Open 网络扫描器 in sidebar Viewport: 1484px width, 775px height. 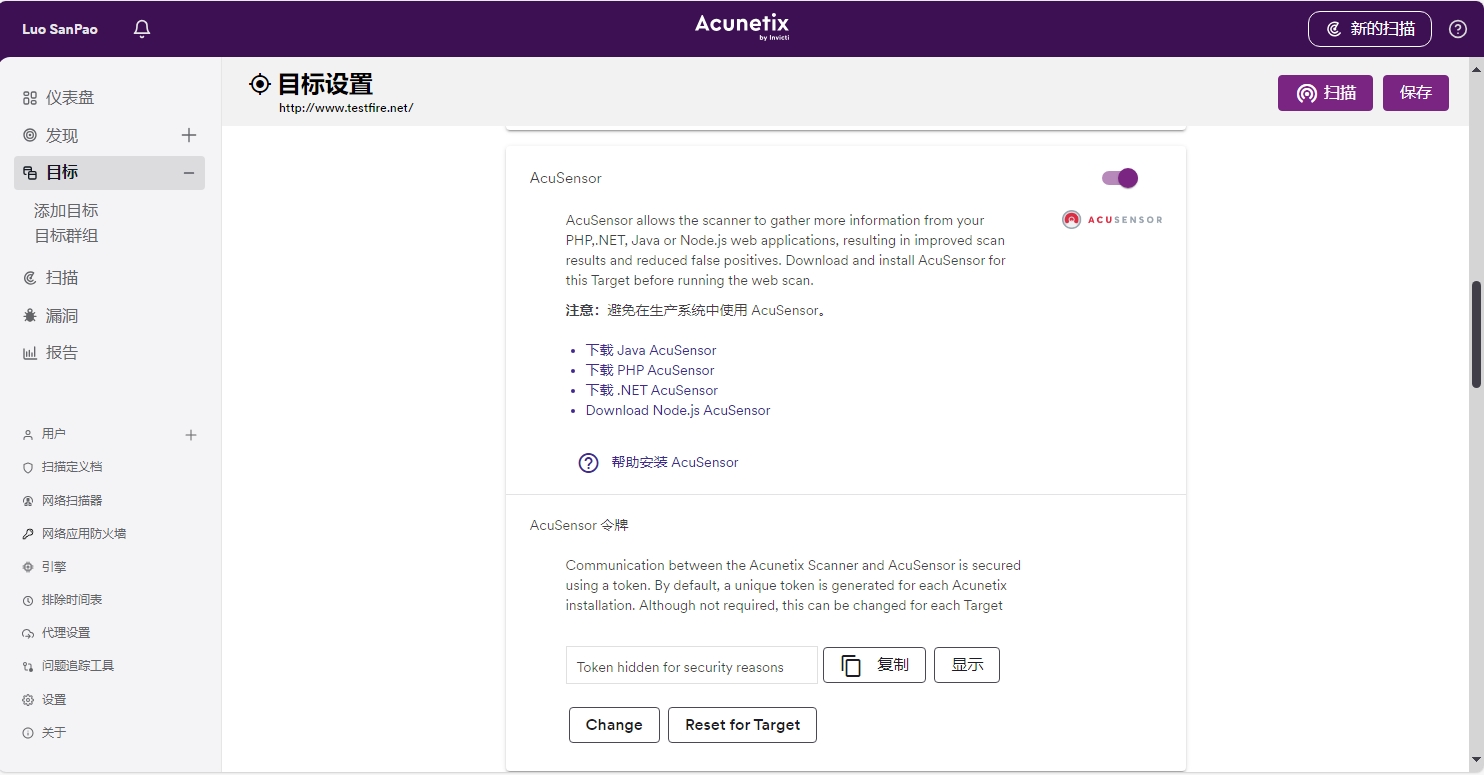72,500
